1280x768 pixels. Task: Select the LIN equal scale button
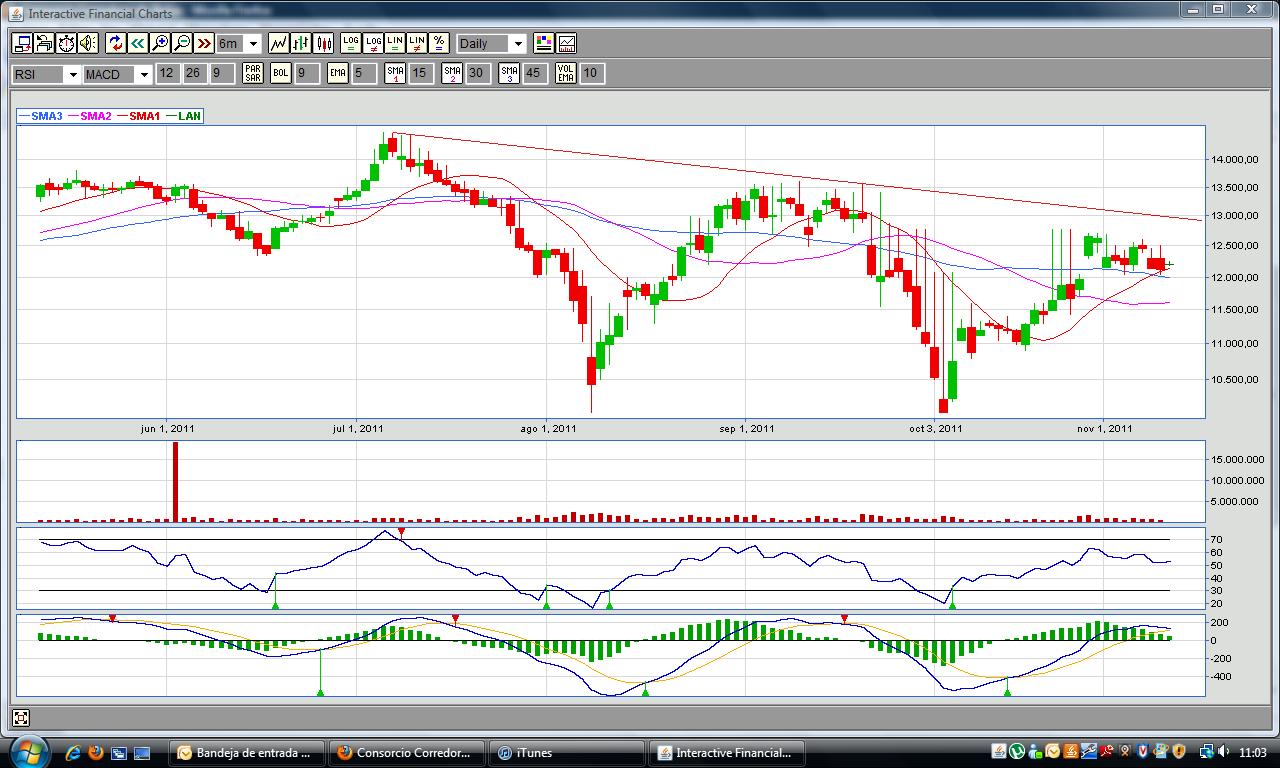pyautogui.click(x=395, y=43)
